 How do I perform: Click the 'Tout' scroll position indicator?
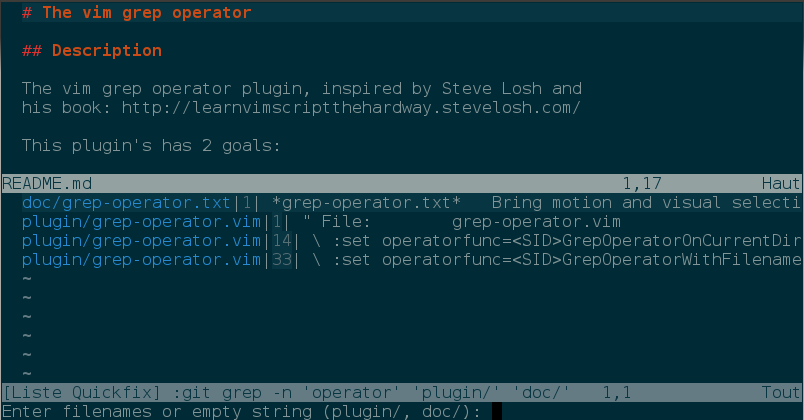point(780,393)
